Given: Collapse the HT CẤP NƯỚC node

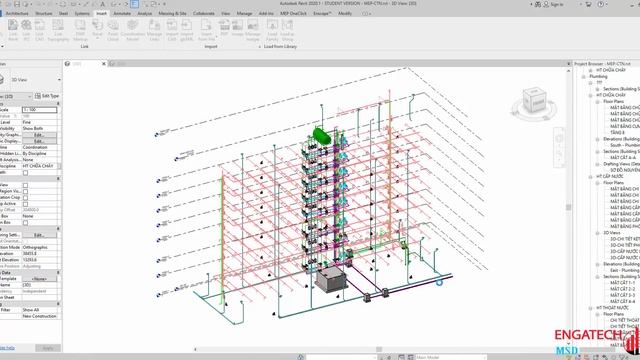Looking at the screenshot, I should [591, 176].
